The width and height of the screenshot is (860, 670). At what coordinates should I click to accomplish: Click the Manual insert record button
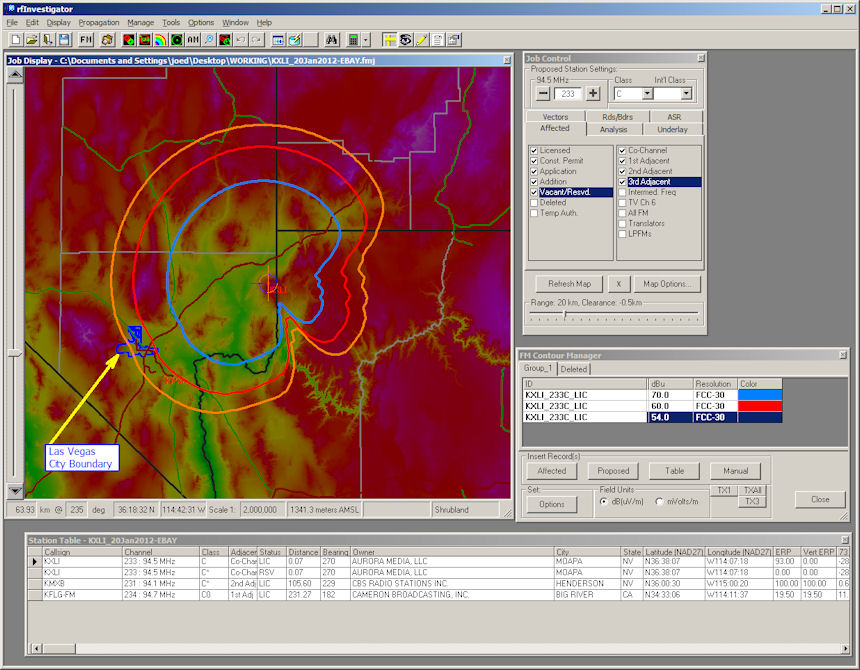pos(735,471)
